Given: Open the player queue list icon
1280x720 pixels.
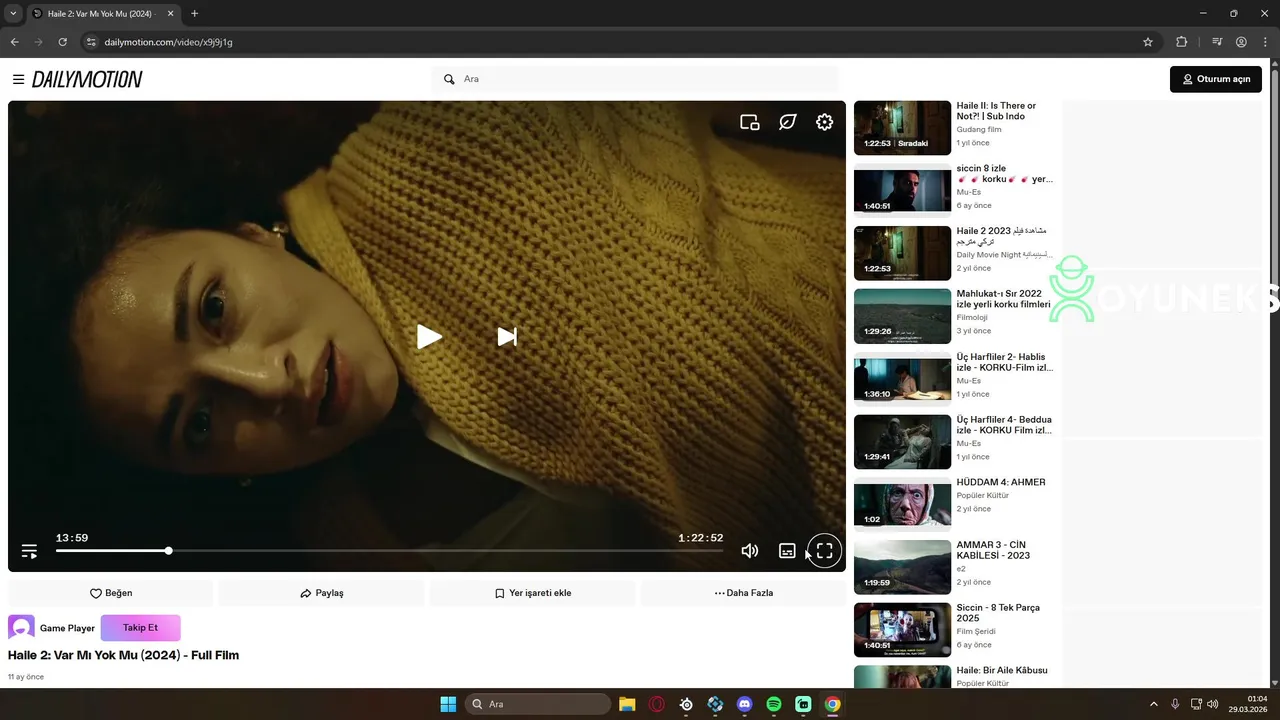Looking at the screenshot, I should tap(30, 551).
